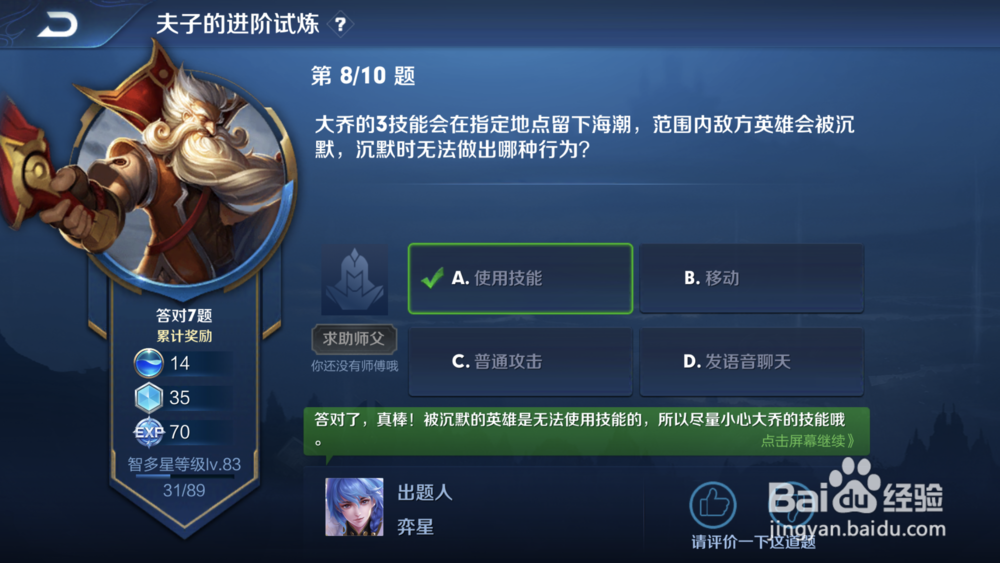Tap the blue orb reward icon
This screenshot has width=1000, height=563.
pos(149,363)
